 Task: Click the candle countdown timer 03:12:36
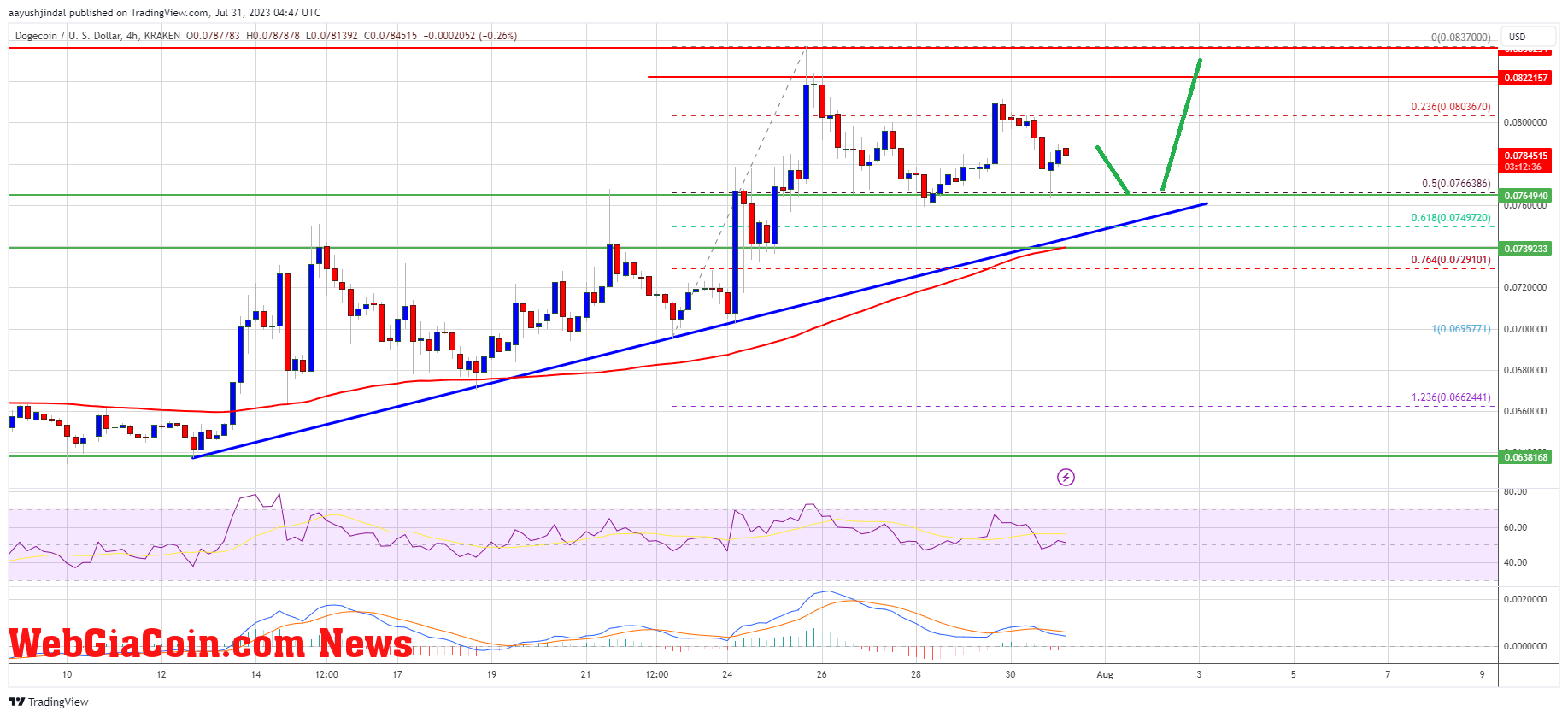click(1524, 167)
